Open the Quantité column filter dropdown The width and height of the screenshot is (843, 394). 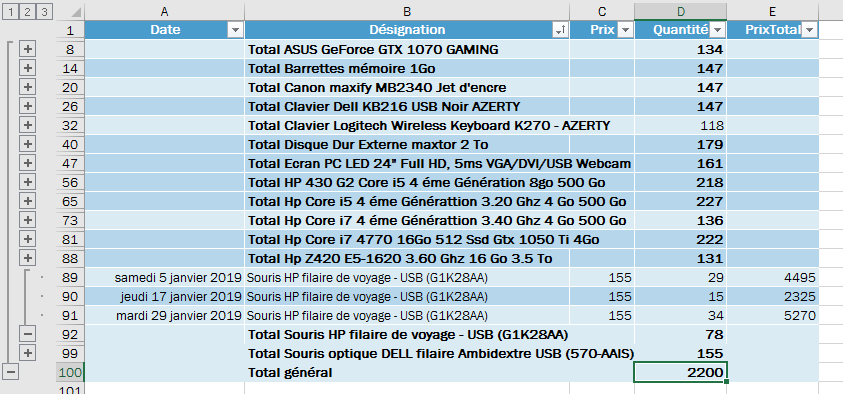[717, 31]
